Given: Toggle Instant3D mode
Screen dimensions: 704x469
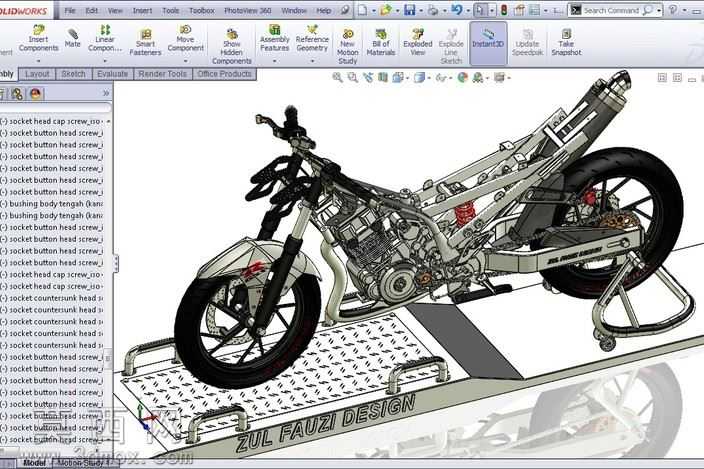Looking at the screenshot, I should (488, 43).
